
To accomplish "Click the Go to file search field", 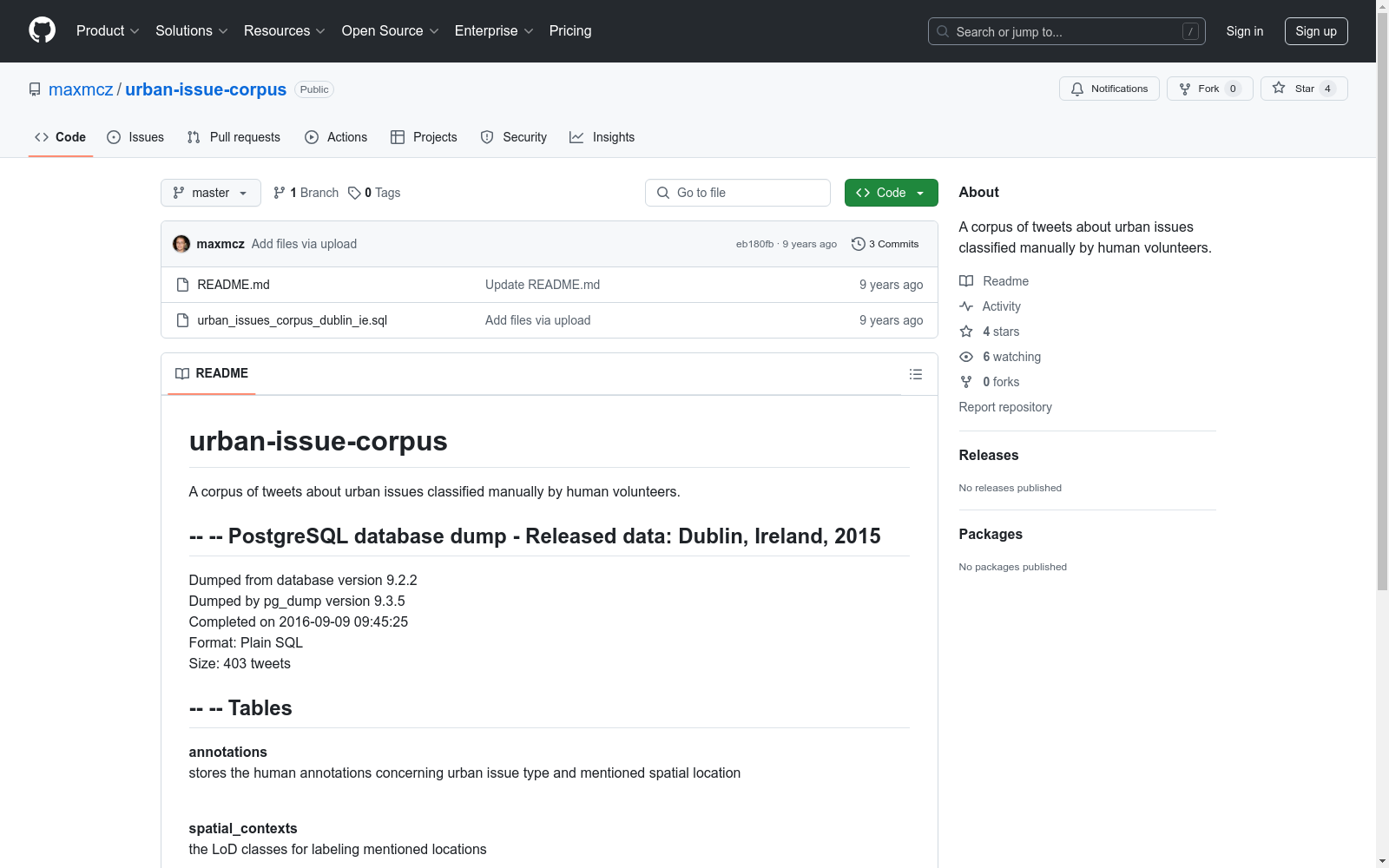I will click(x=738, y=193).
